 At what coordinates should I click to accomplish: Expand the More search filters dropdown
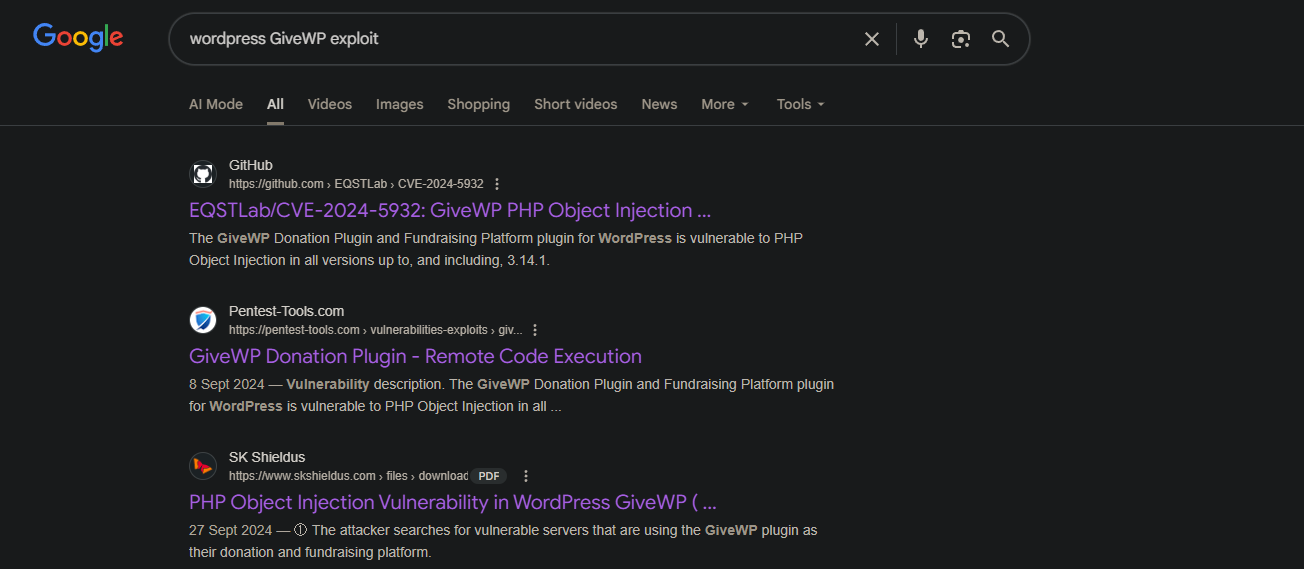pos(725,104)
